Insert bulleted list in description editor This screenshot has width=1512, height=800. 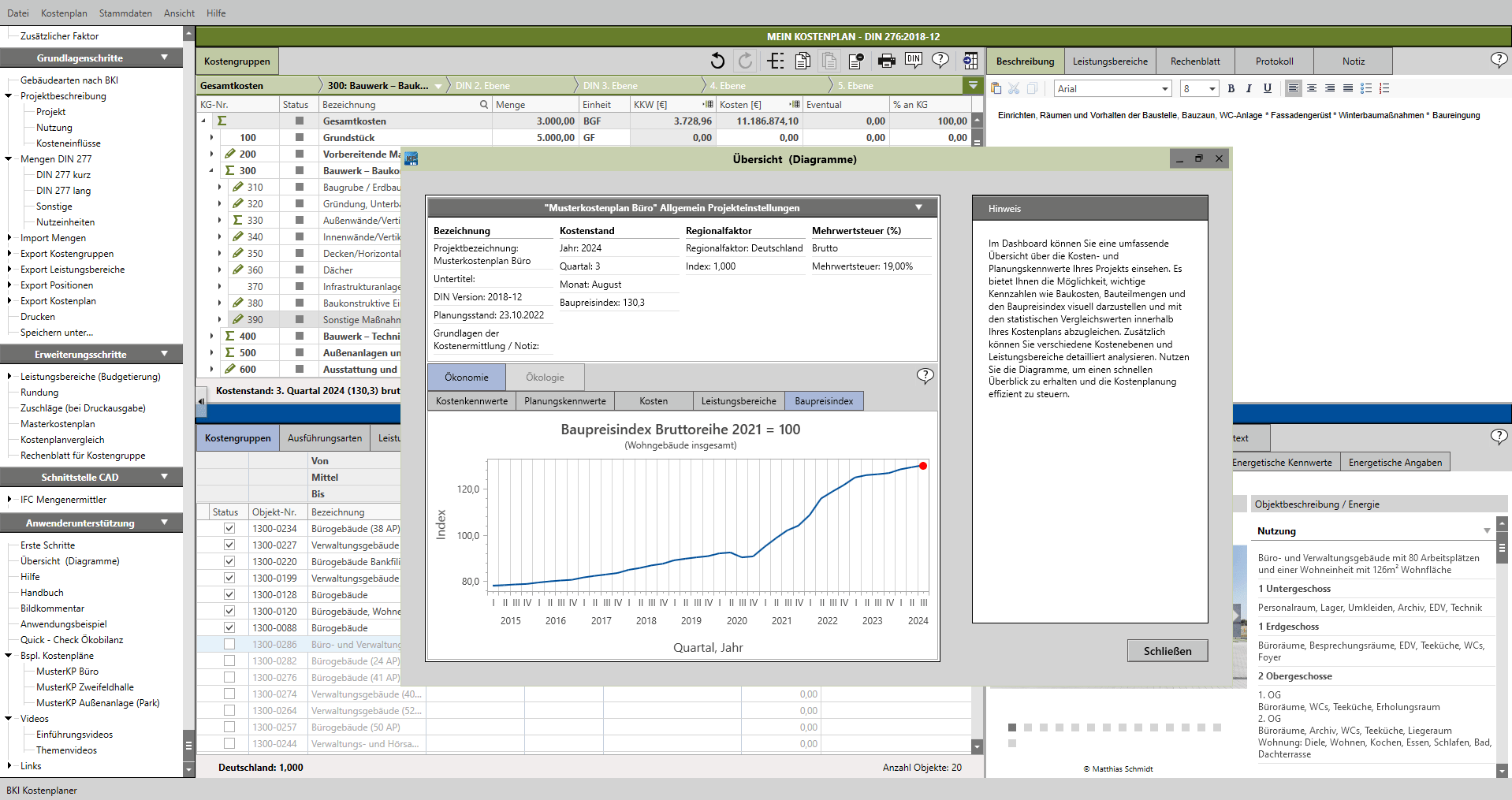click(x=1366, y=88)
